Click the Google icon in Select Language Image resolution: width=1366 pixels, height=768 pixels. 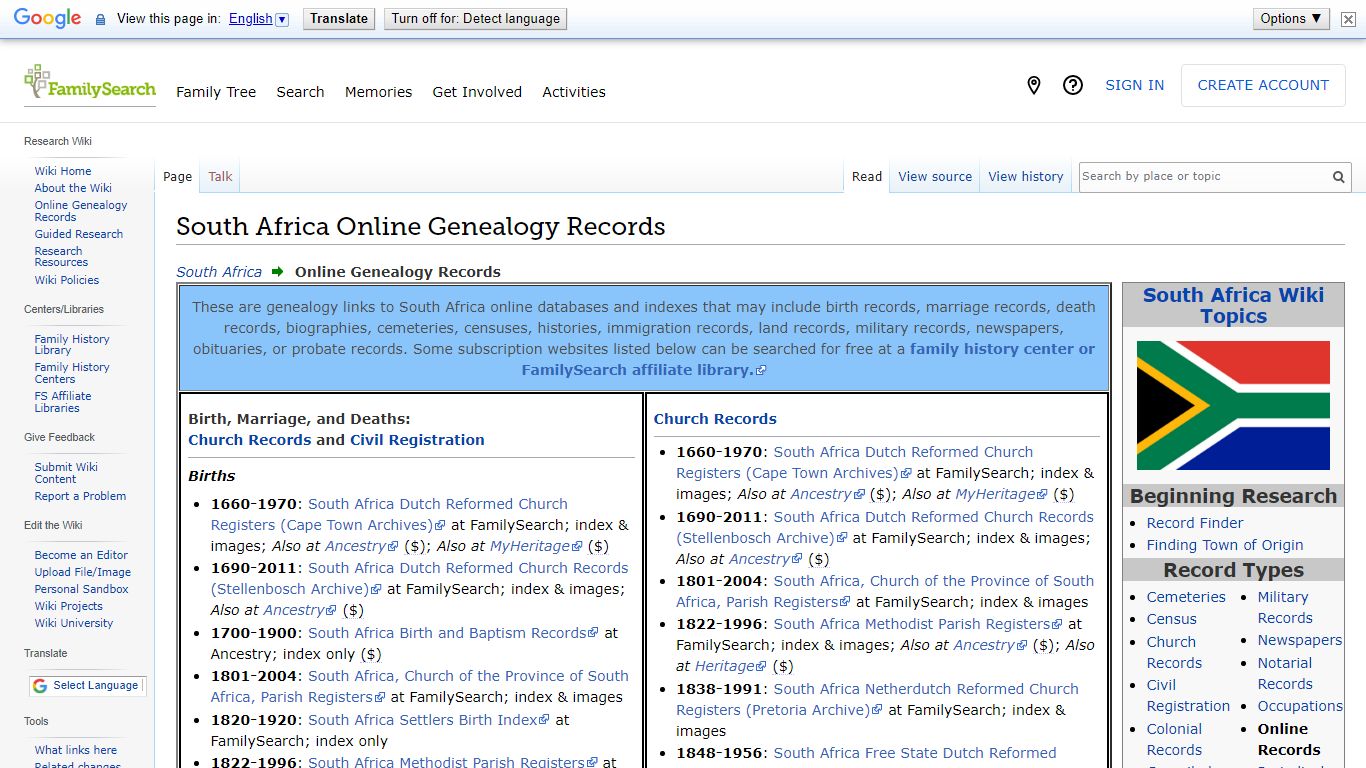(x=40, y=686)
